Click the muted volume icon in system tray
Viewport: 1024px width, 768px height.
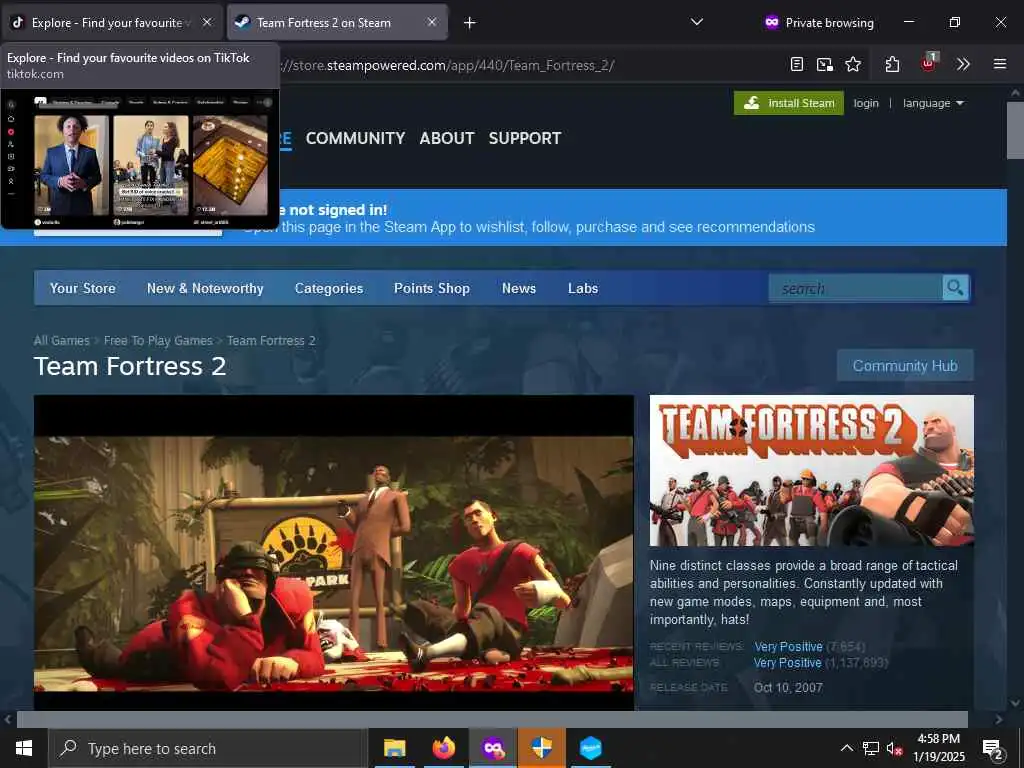point(894,748)
